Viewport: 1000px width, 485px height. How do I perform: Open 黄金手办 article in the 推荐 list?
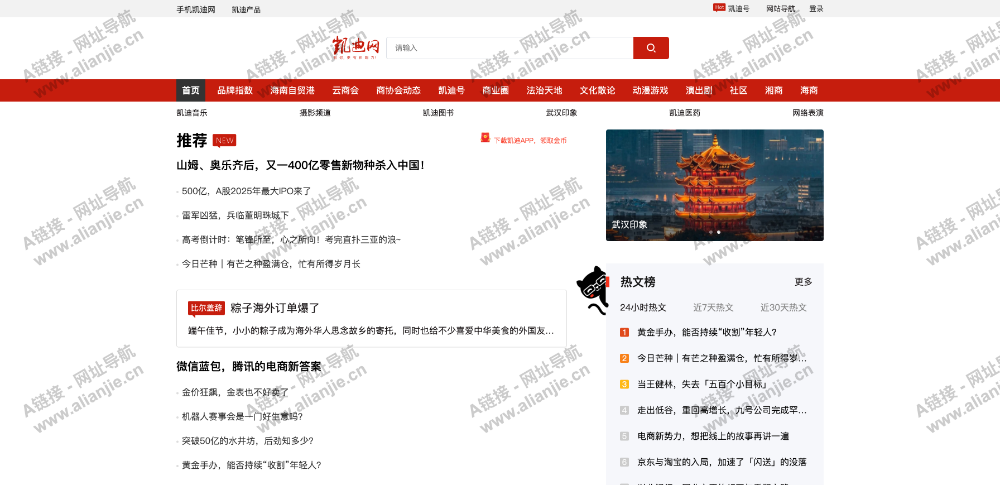coord(251,465)
